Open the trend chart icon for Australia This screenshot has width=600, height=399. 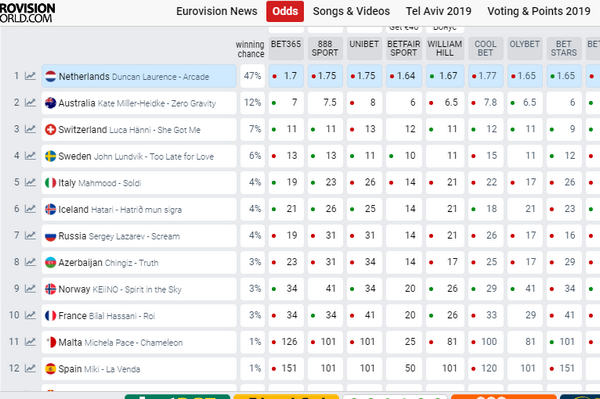[30, 103]
